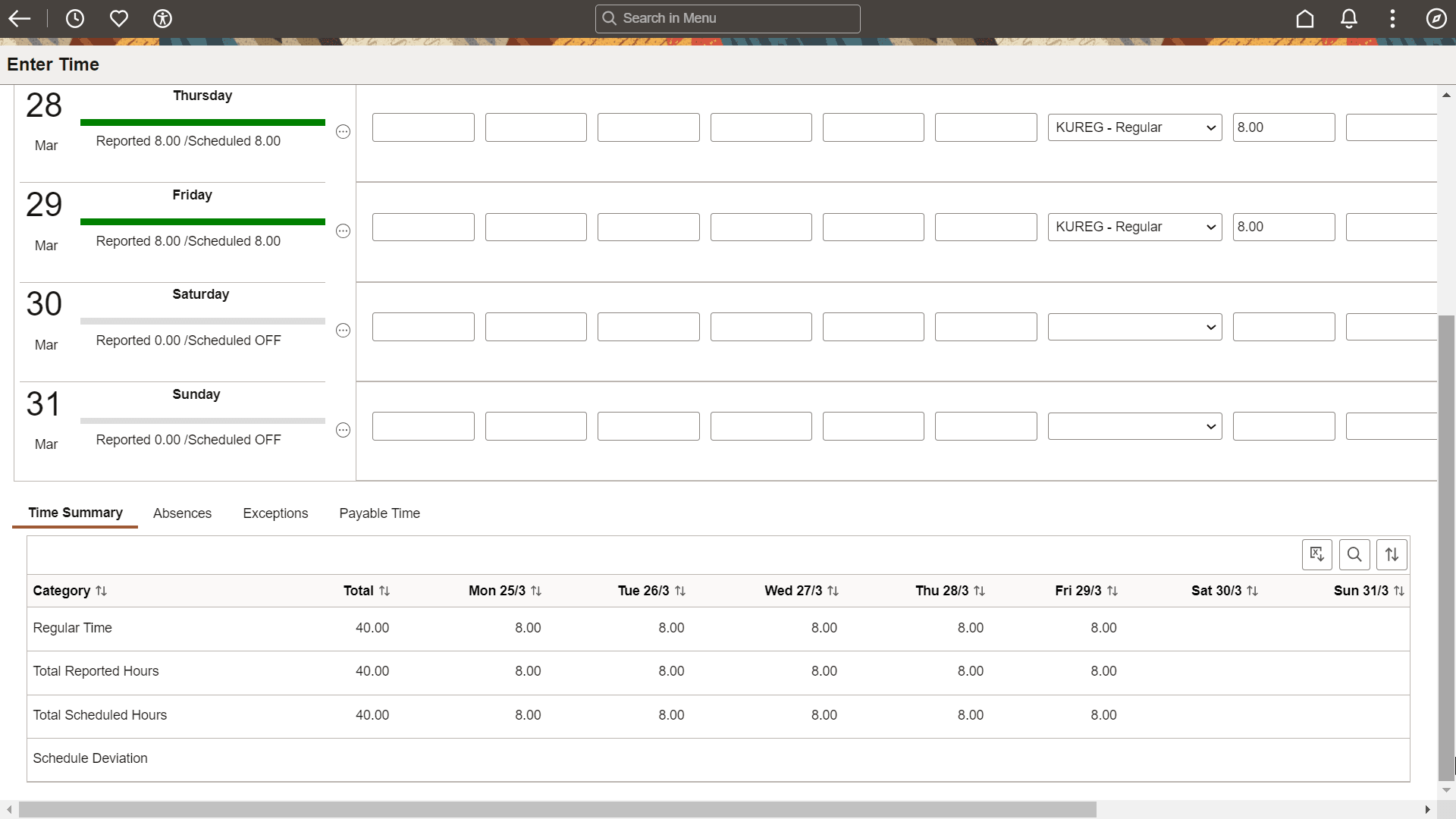Expand Friday's KUREG - Regular dropdown
Image resolution: width=1456 pixels, height=819 pixels.
[x=1134, y=227]
